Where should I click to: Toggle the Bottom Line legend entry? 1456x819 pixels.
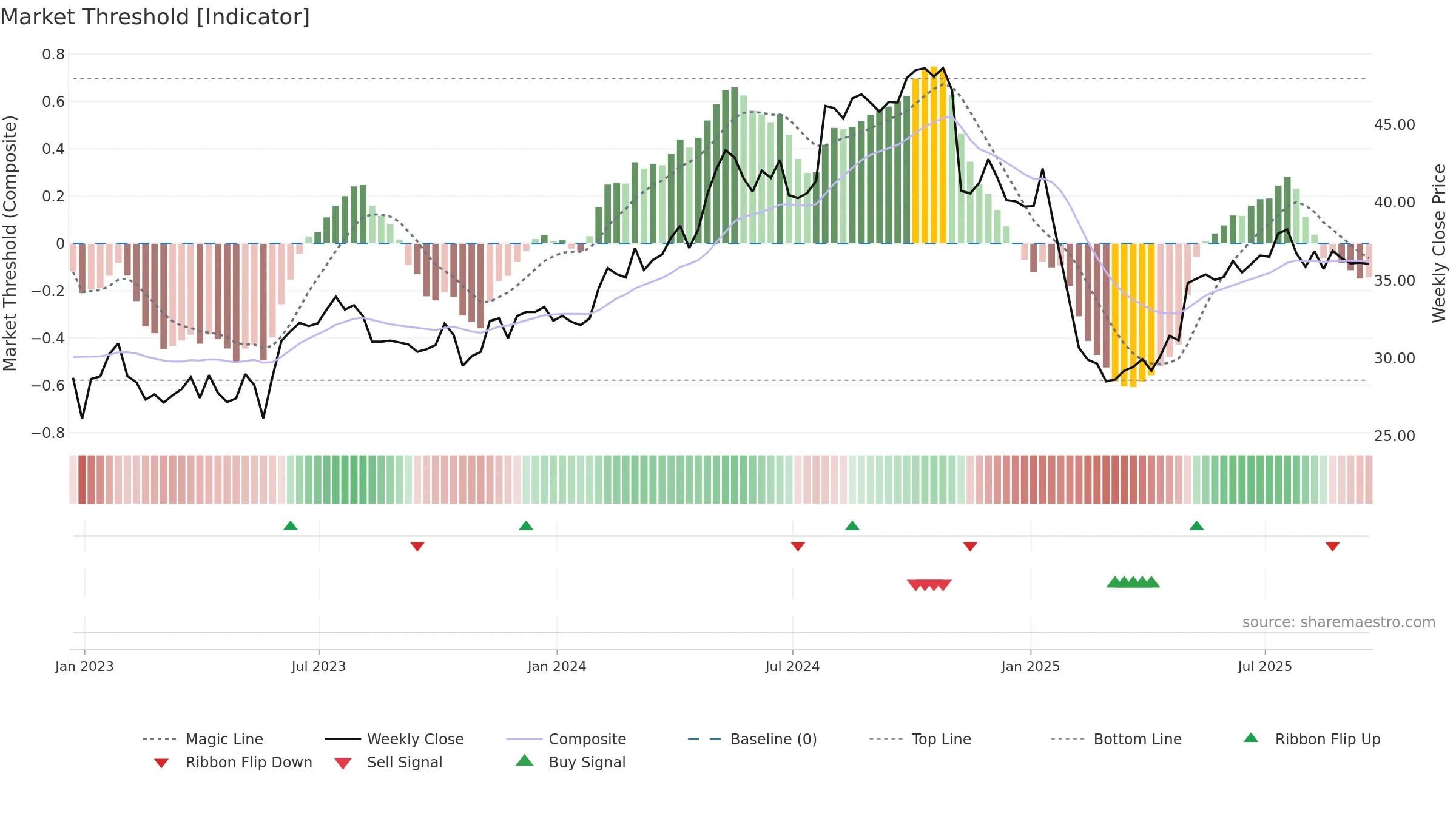click(1116, 739)
